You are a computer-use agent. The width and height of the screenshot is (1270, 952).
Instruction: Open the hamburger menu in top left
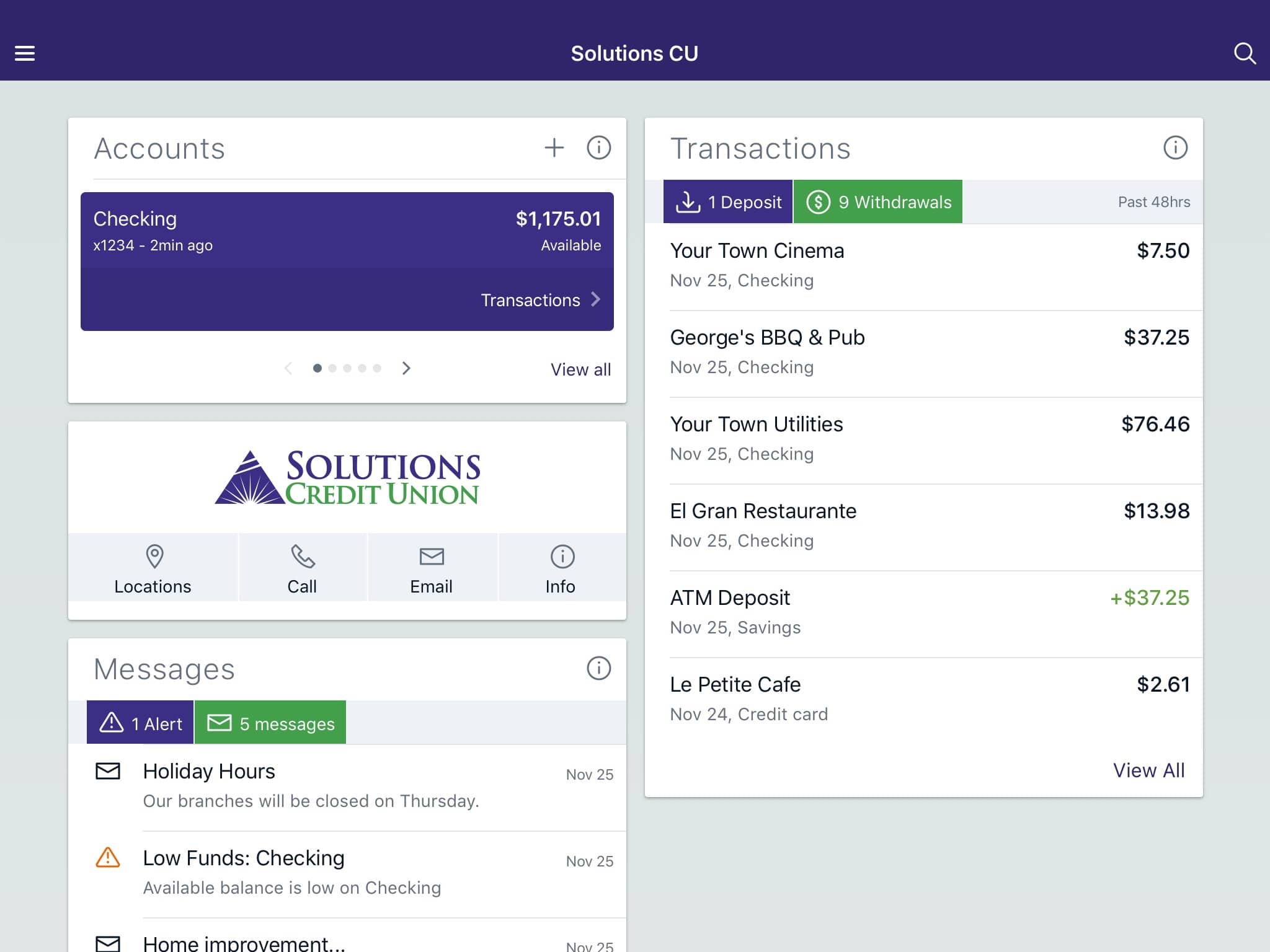coord(25,53)
